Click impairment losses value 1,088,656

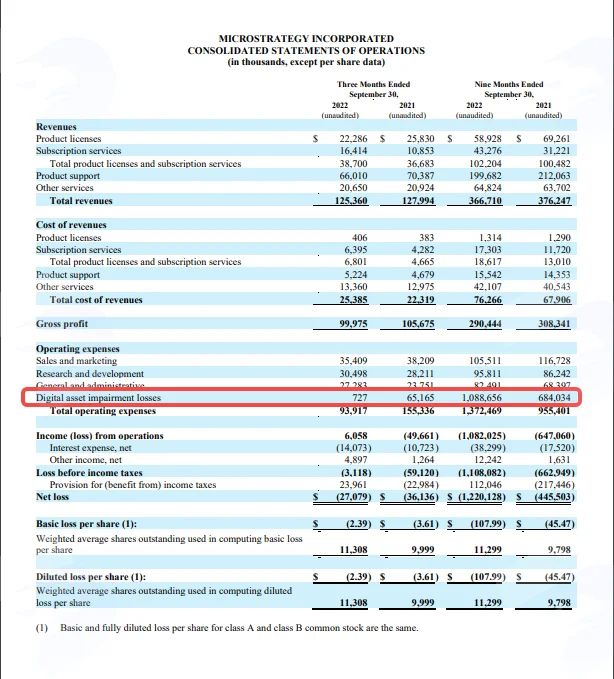pos(482,398)
